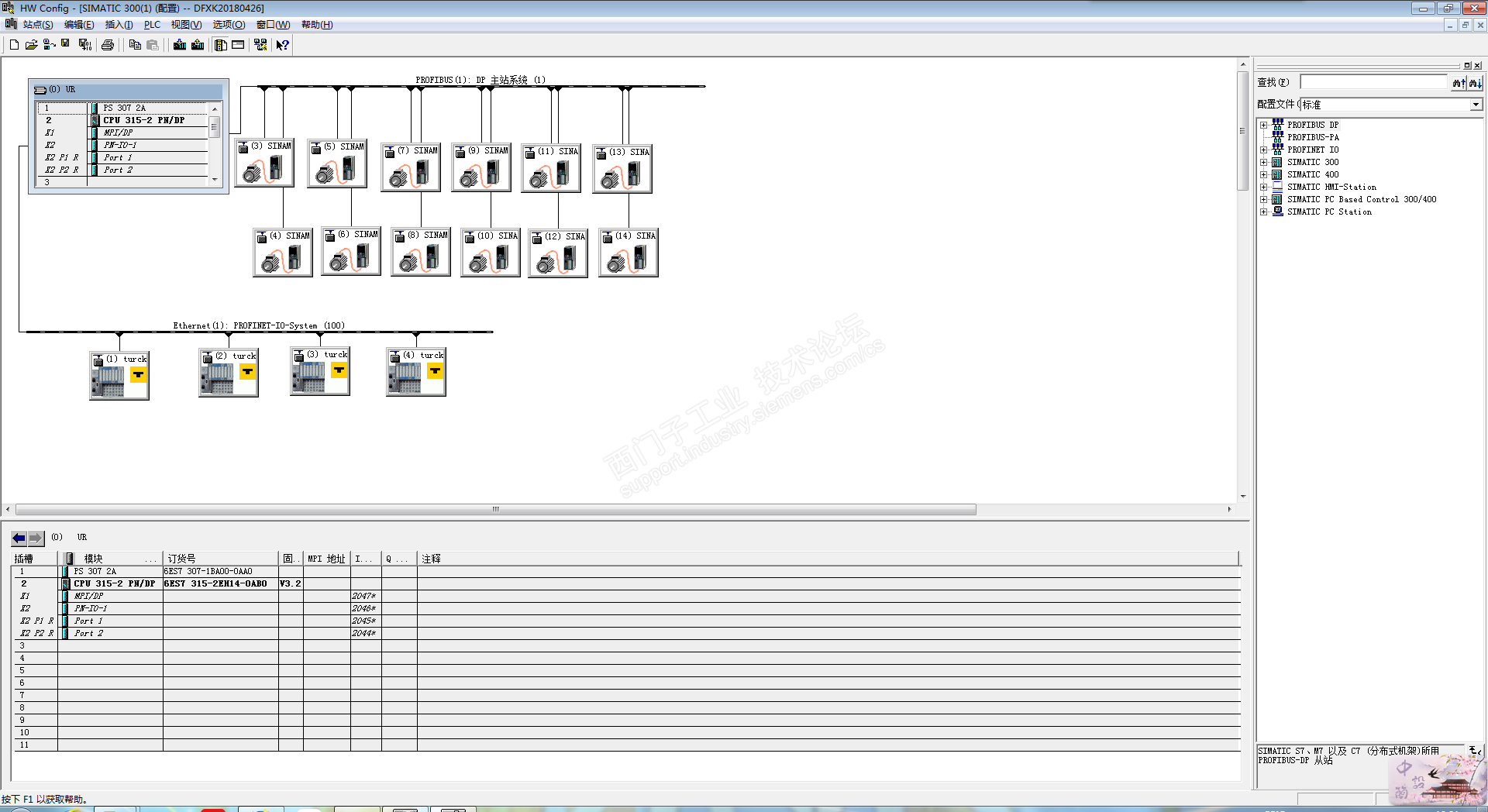Open the 站点(S) menu
This screenshot has width=1488, height=812.
coord(38,25)
